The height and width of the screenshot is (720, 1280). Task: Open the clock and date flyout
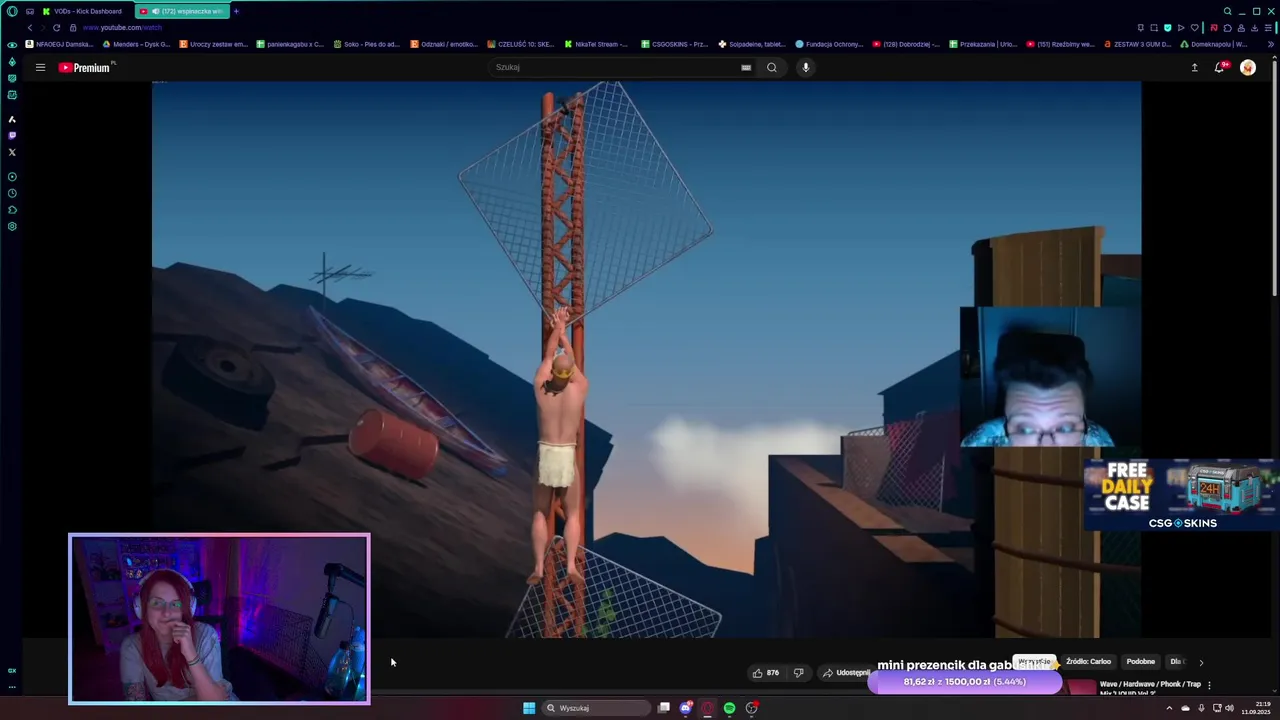point(1255,708)
